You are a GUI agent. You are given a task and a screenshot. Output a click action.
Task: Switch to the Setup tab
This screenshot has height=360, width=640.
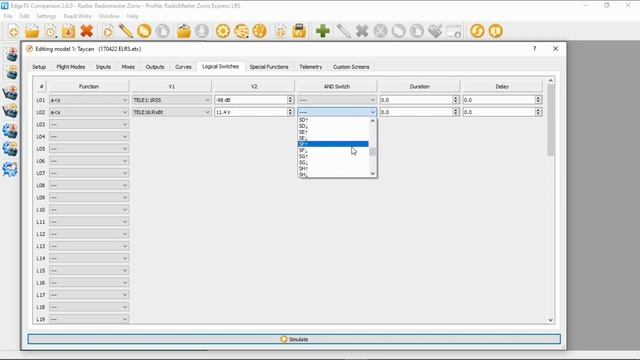pos(39,67)
